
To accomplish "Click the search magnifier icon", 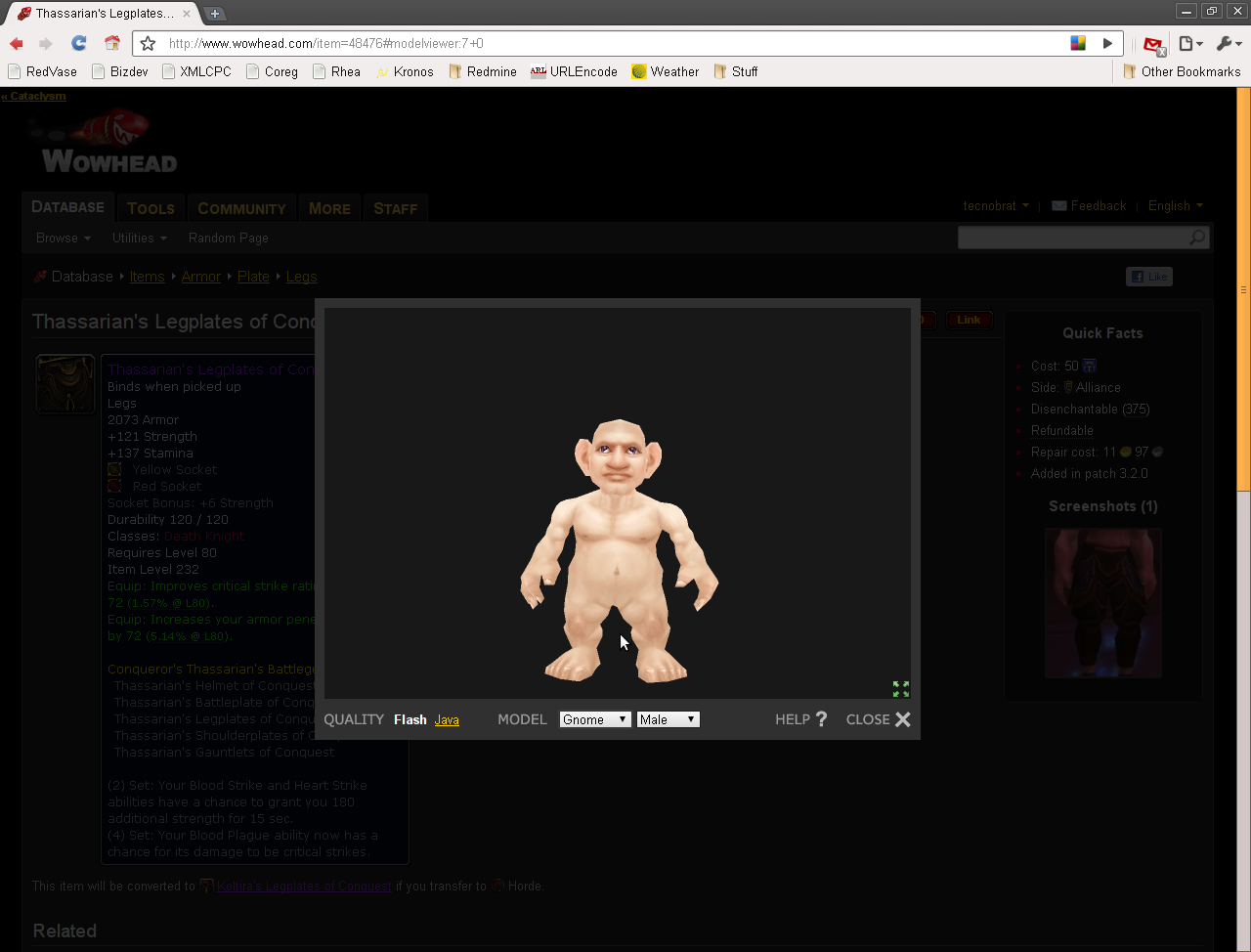I will [x=1197, y=238].
